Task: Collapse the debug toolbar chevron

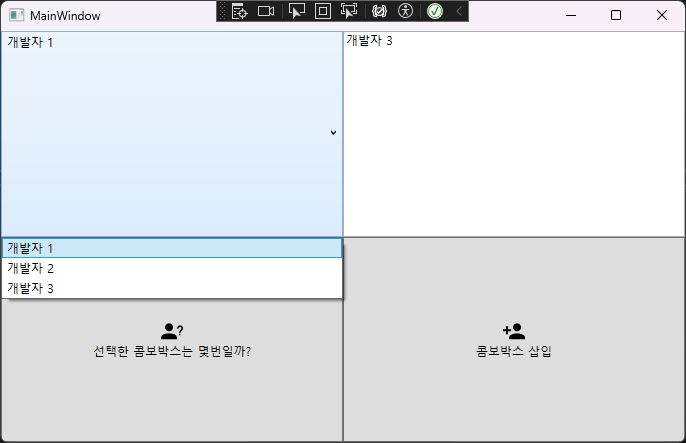Action: pyautogui.click(x=459, y=11)
